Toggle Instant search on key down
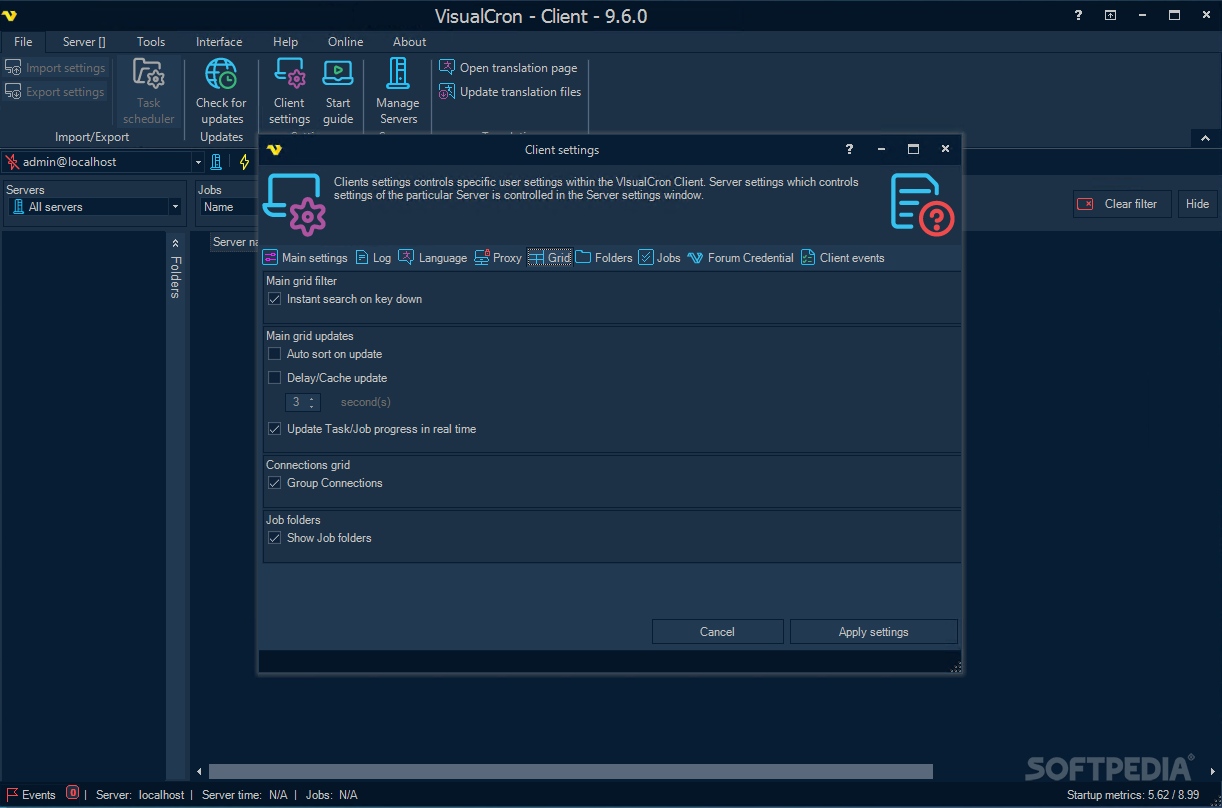This screenshot has height=808, width=1222. (275, 299)
